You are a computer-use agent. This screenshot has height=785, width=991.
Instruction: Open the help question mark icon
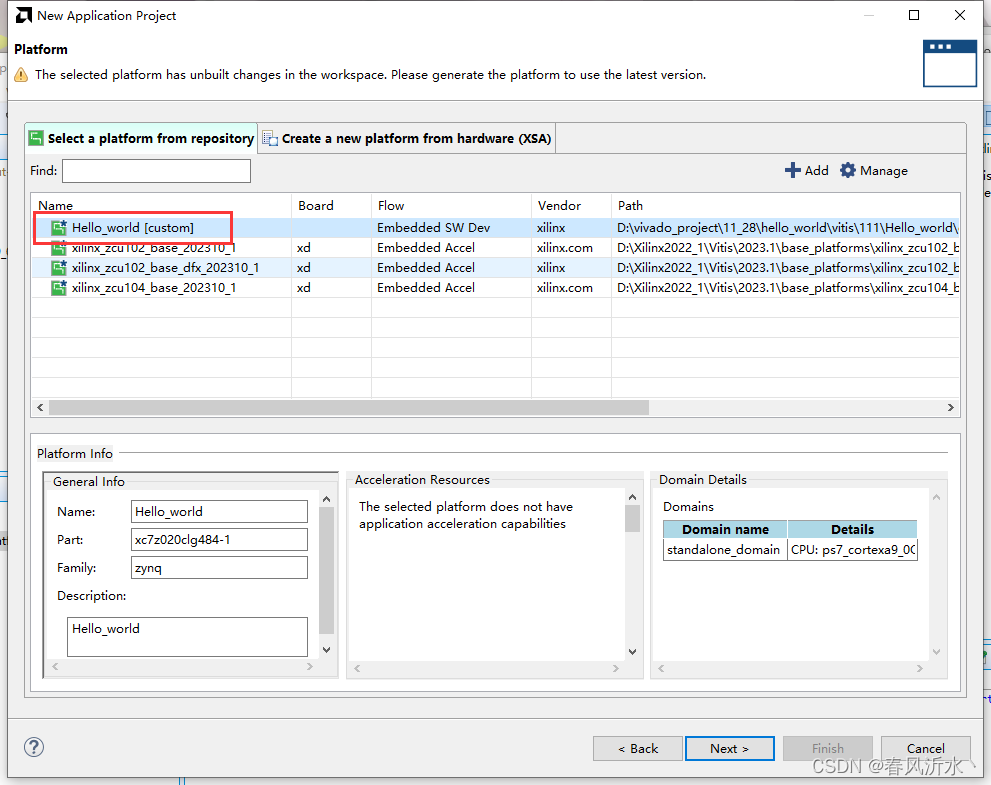[34, 747]
